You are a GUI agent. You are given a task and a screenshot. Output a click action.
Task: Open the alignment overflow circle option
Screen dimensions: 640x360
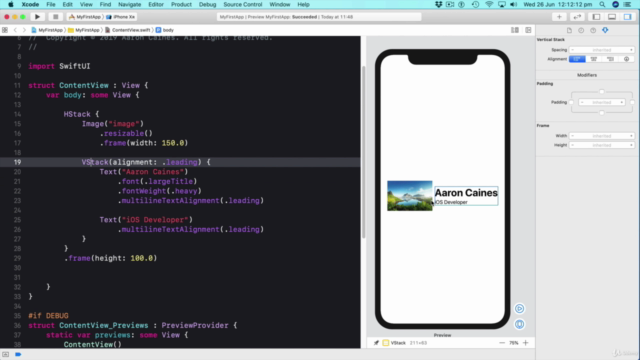[x=627, y=59]
